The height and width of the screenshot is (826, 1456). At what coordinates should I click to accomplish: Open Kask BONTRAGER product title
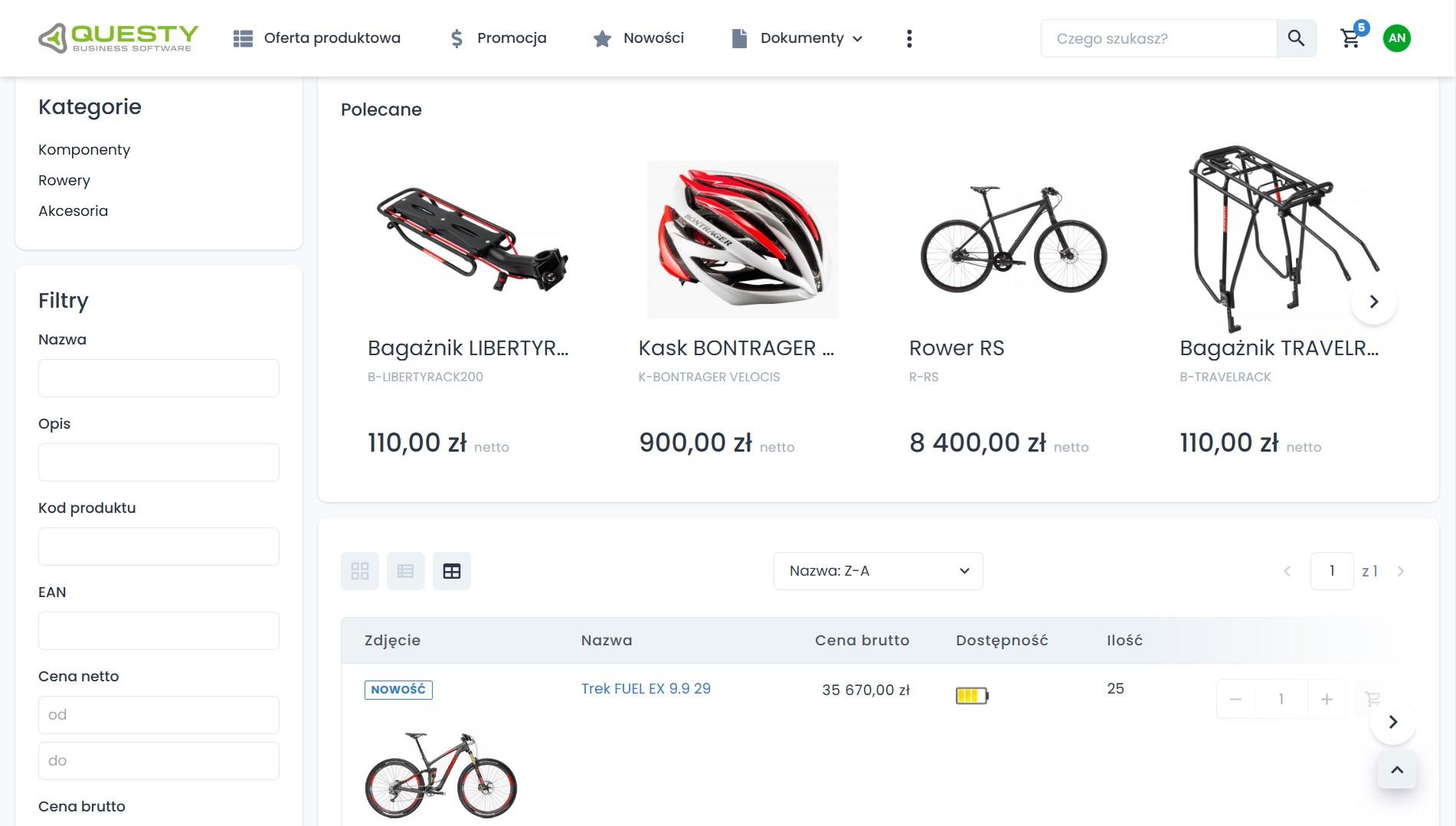[x=736, y=348]
